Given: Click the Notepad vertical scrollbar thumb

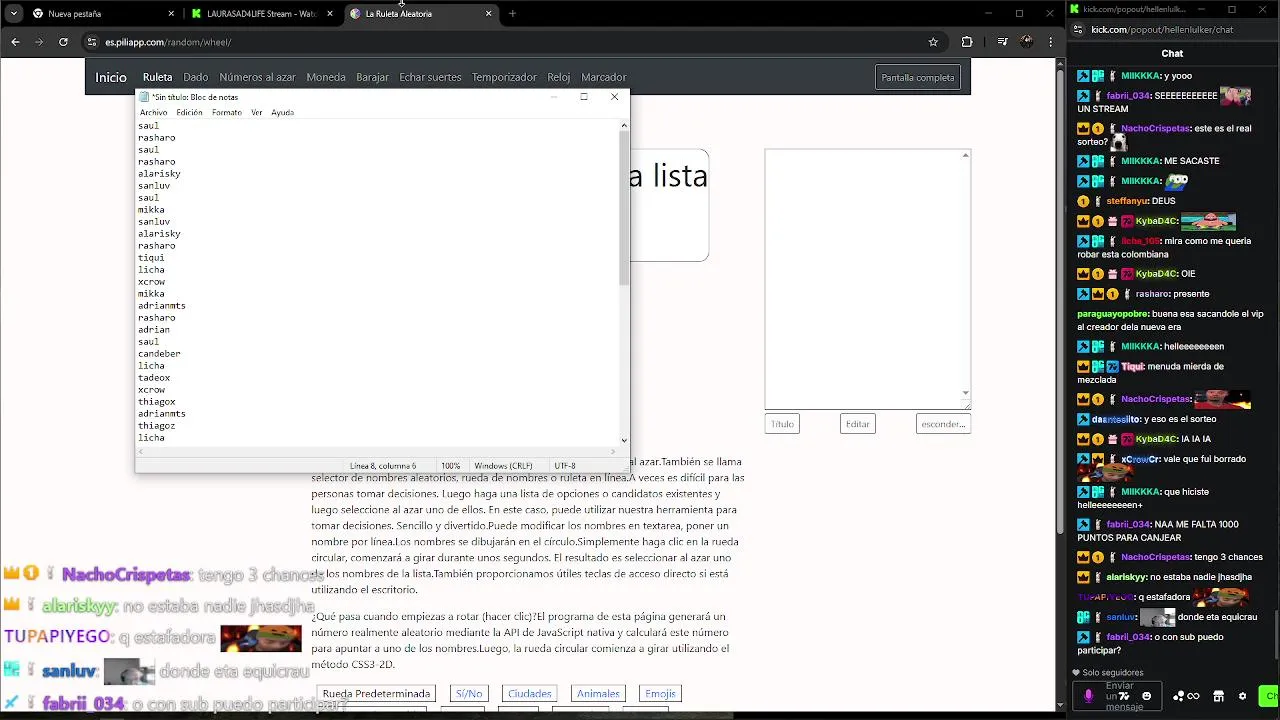Looking at the screenshot, I should tap(624, 208).
